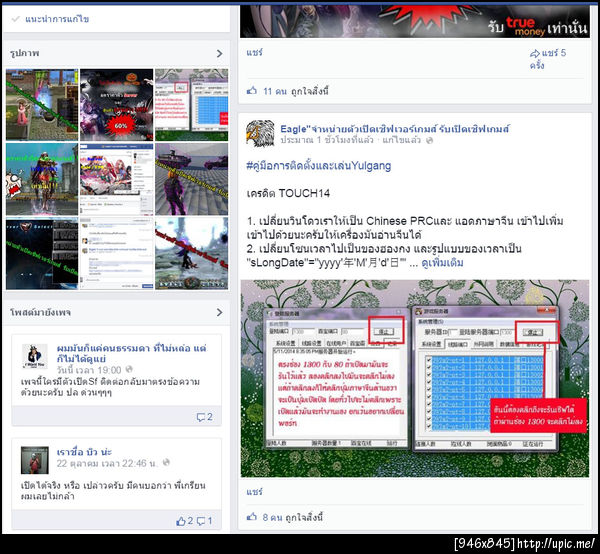Click the globe icon beside the 22:46 timestamp

coord(166,463)
